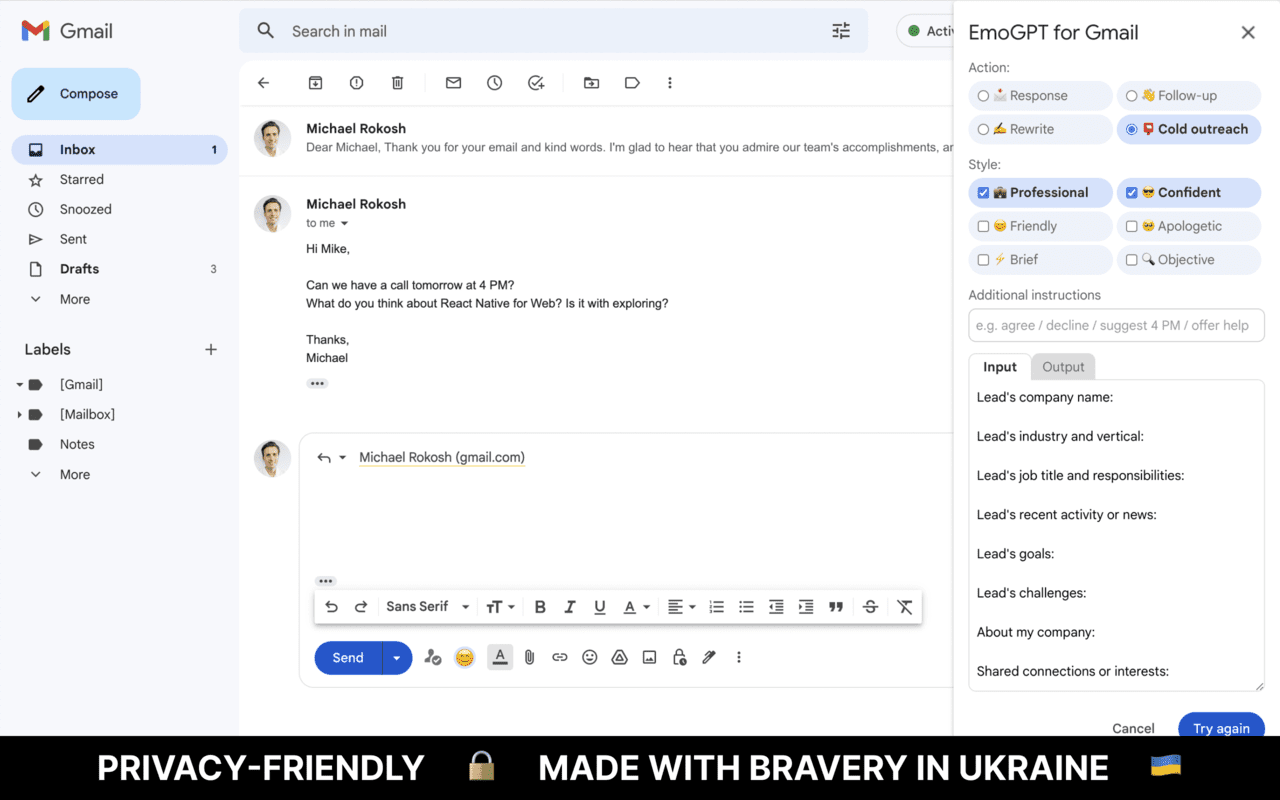Toggle italic formatting
Screen dimensions: 1280x800
coord(570,607)
